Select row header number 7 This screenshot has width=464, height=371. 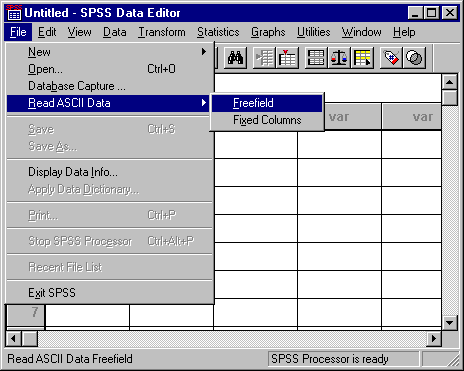26,315
